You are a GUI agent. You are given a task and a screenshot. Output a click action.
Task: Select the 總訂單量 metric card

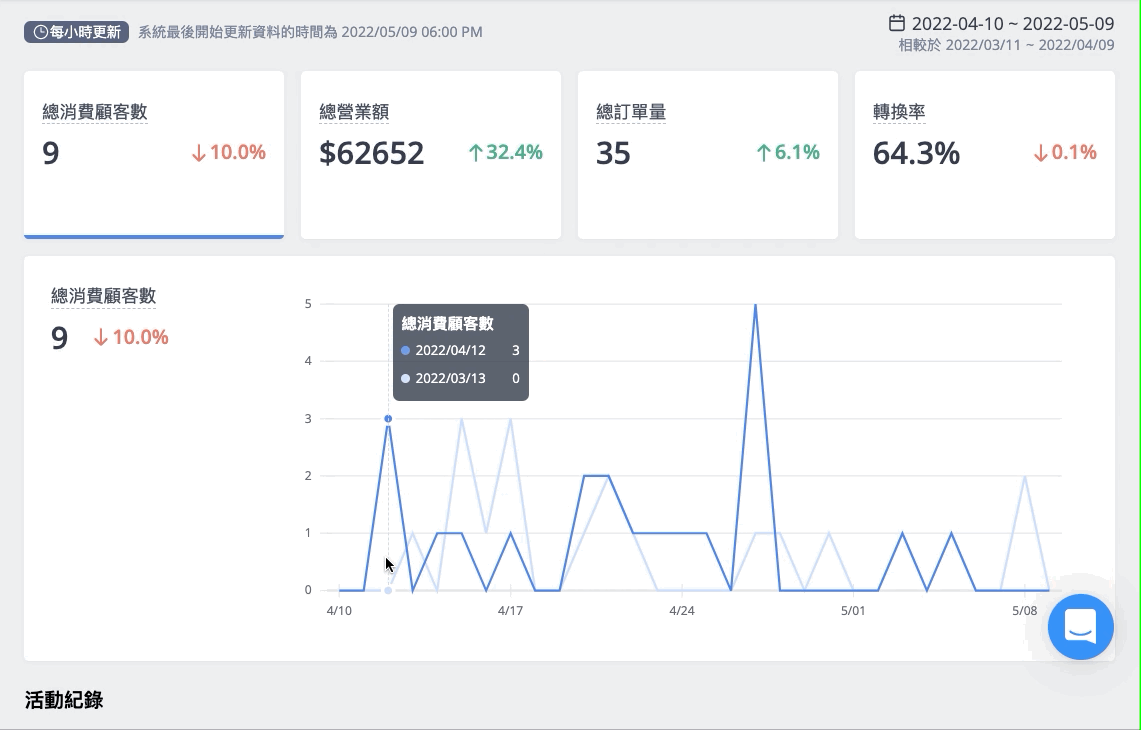[707, 154]
